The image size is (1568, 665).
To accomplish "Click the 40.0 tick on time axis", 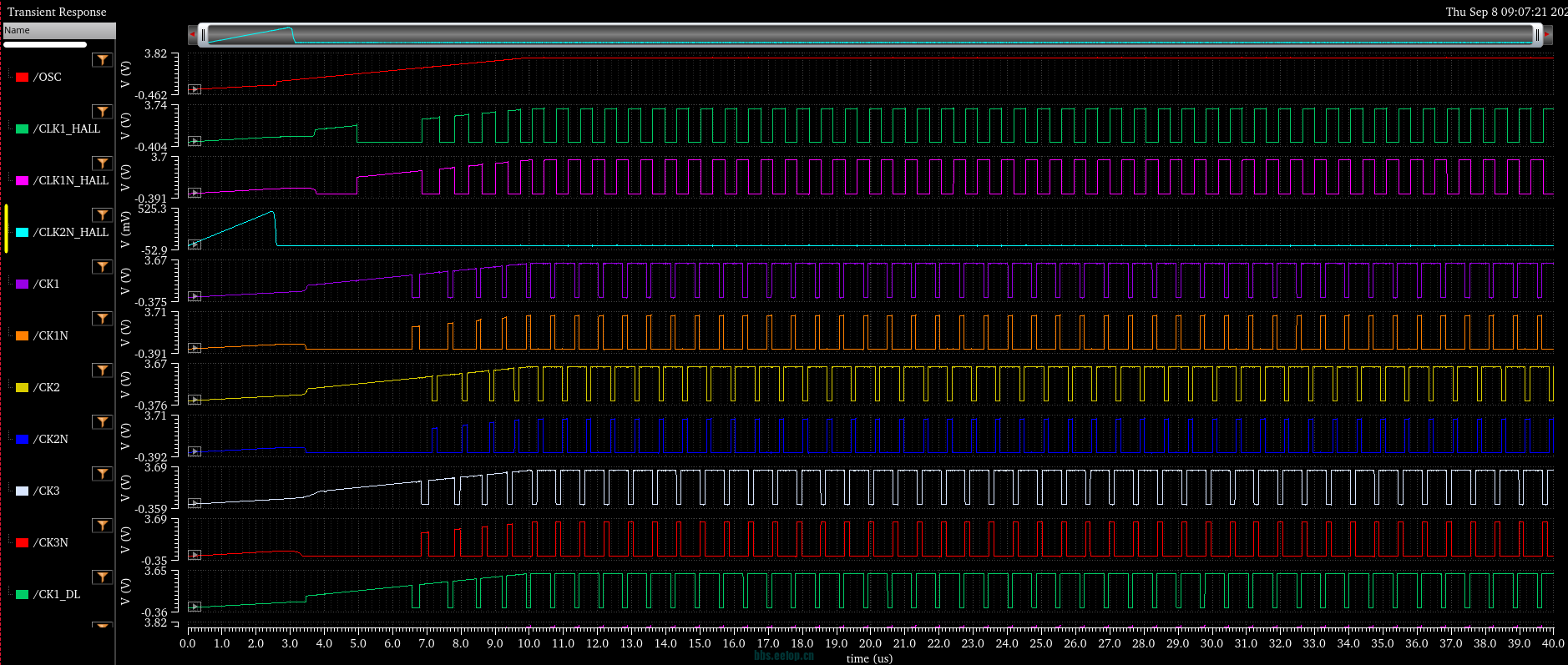I will [x=1553, y=643].
